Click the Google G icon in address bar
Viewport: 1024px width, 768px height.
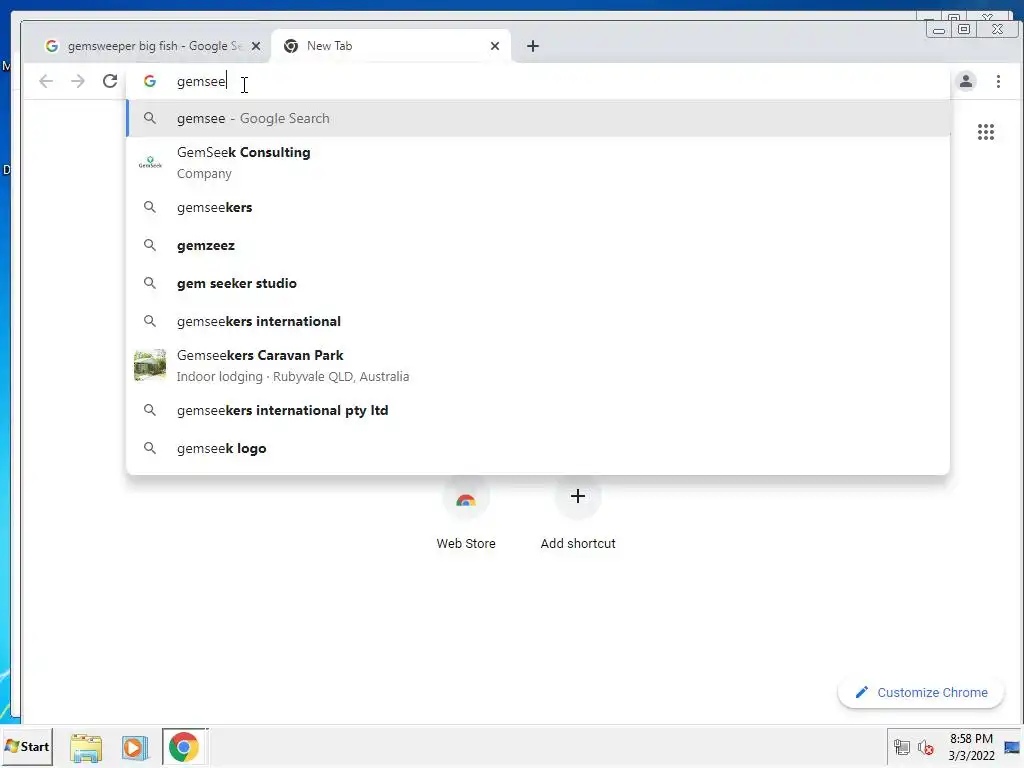(150, 81)
